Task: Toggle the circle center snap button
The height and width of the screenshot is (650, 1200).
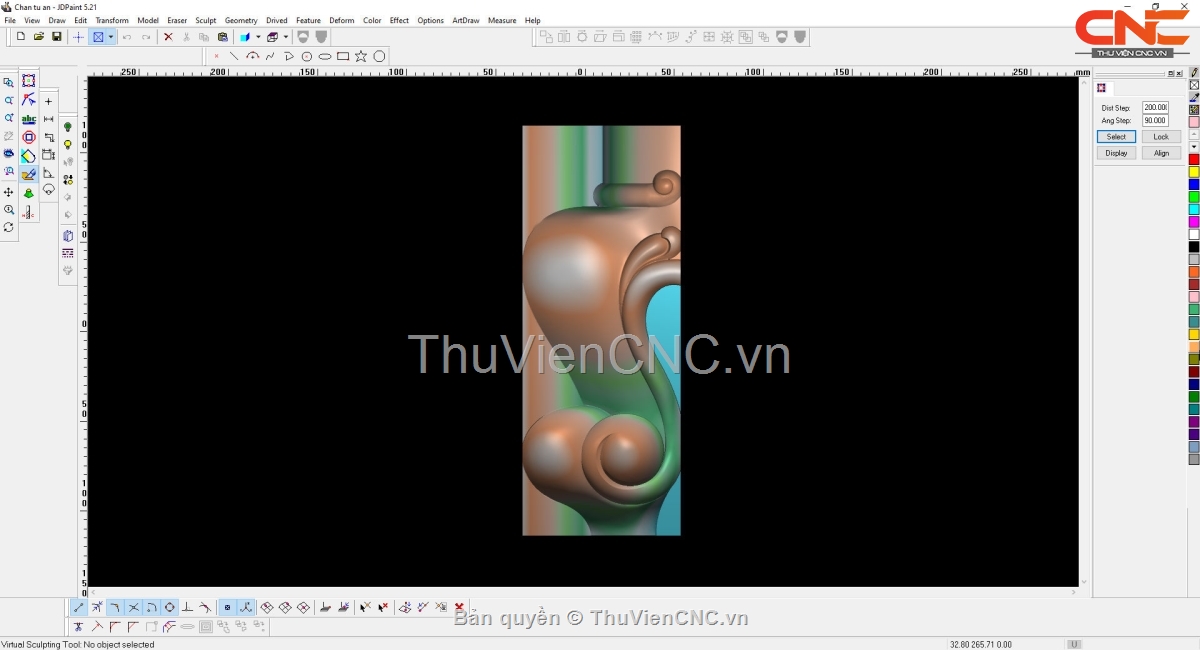Action: coord(169,608)
